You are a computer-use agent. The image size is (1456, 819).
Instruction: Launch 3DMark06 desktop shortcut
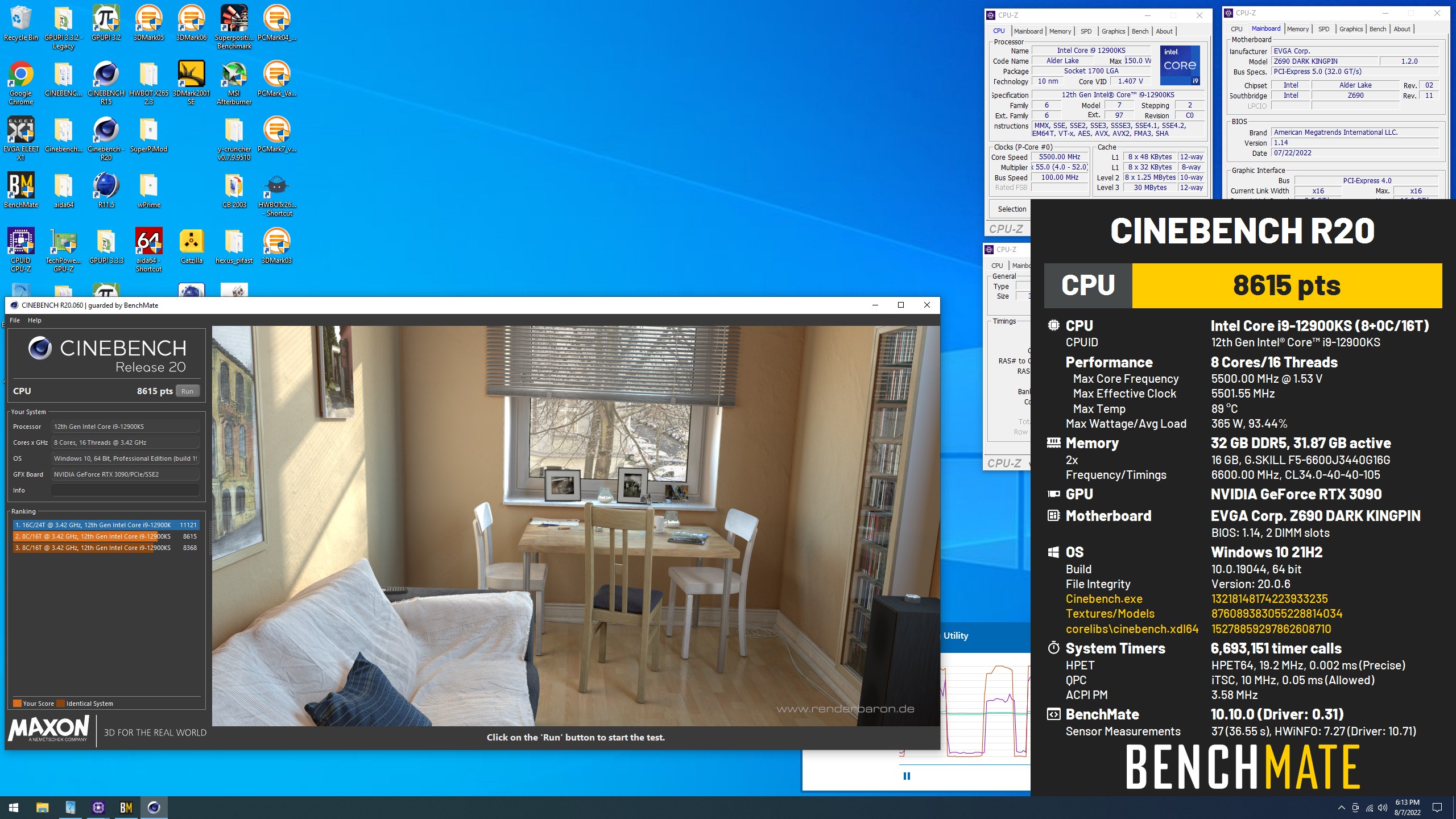191,23
